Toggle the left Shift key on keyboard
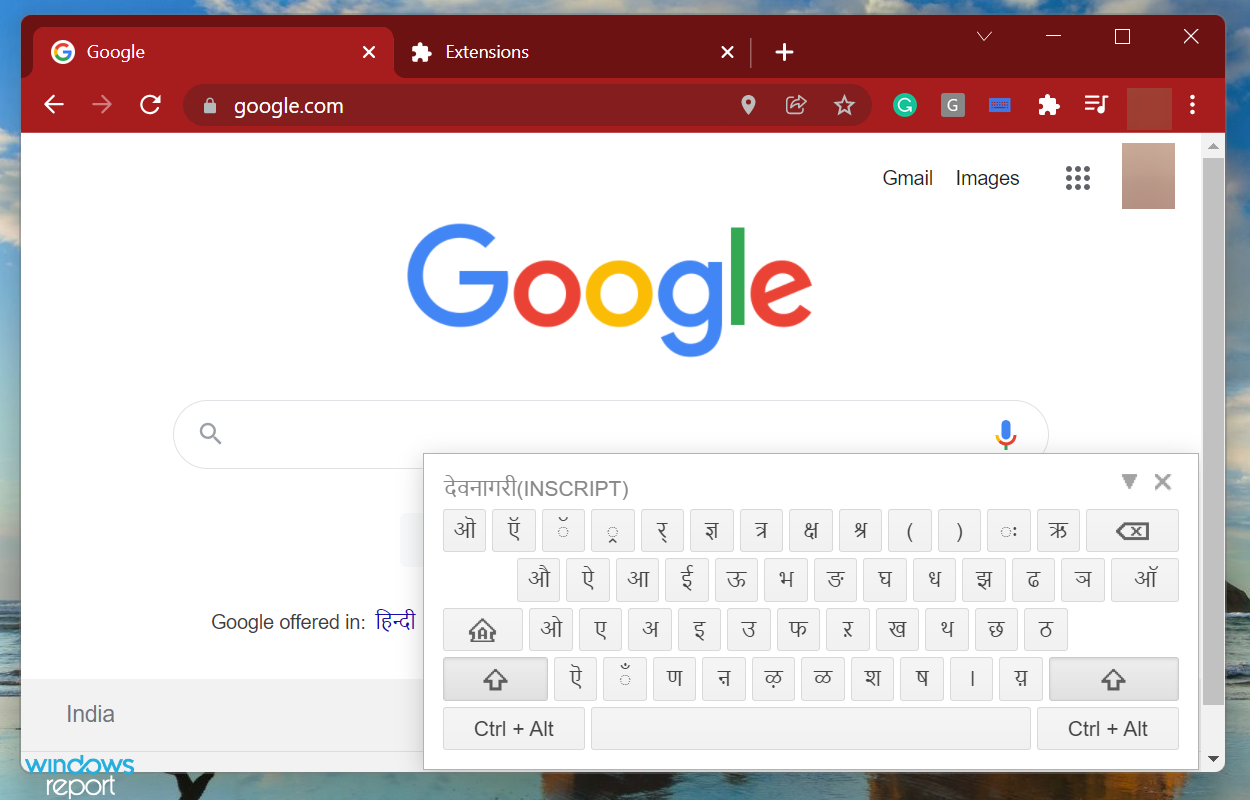The image size is (1250, 800). coord(495,679)
